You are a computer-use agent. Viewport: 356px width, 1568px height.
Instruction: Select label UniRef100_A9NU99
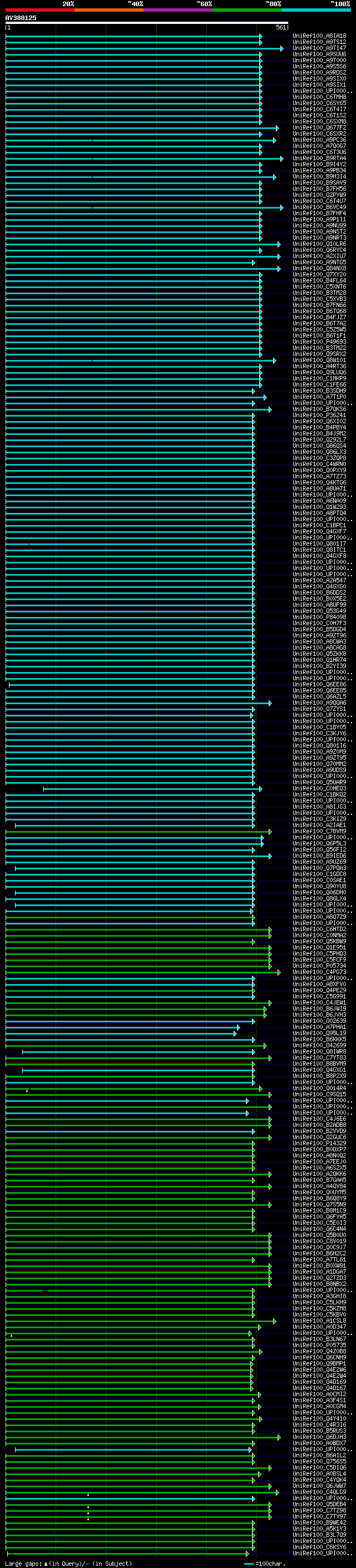[x=319, y=225]
